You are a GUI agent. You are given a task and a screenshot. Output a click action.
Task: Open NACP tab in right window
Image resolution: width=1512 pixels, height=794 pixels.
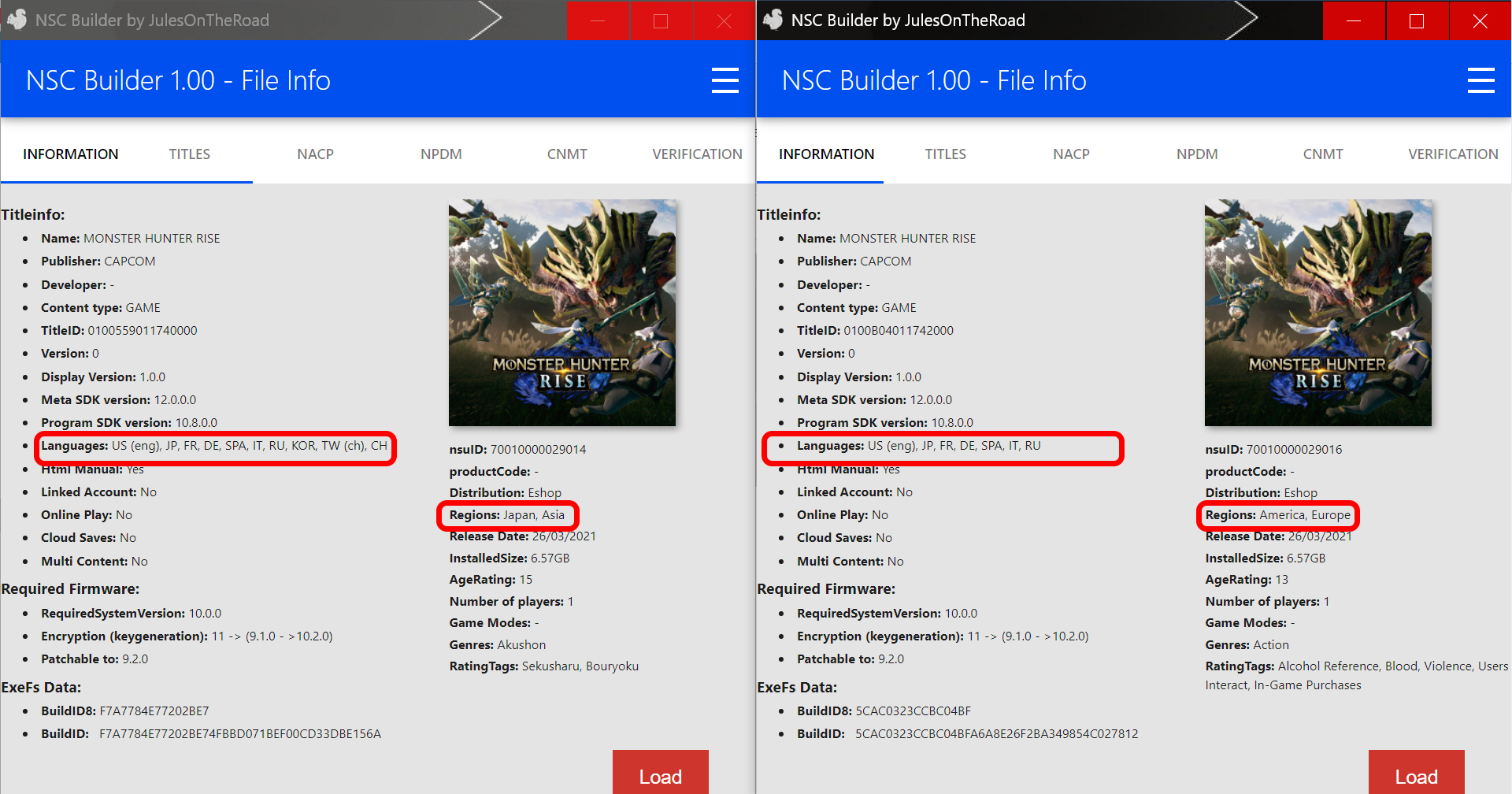[x=1071, y=154]
